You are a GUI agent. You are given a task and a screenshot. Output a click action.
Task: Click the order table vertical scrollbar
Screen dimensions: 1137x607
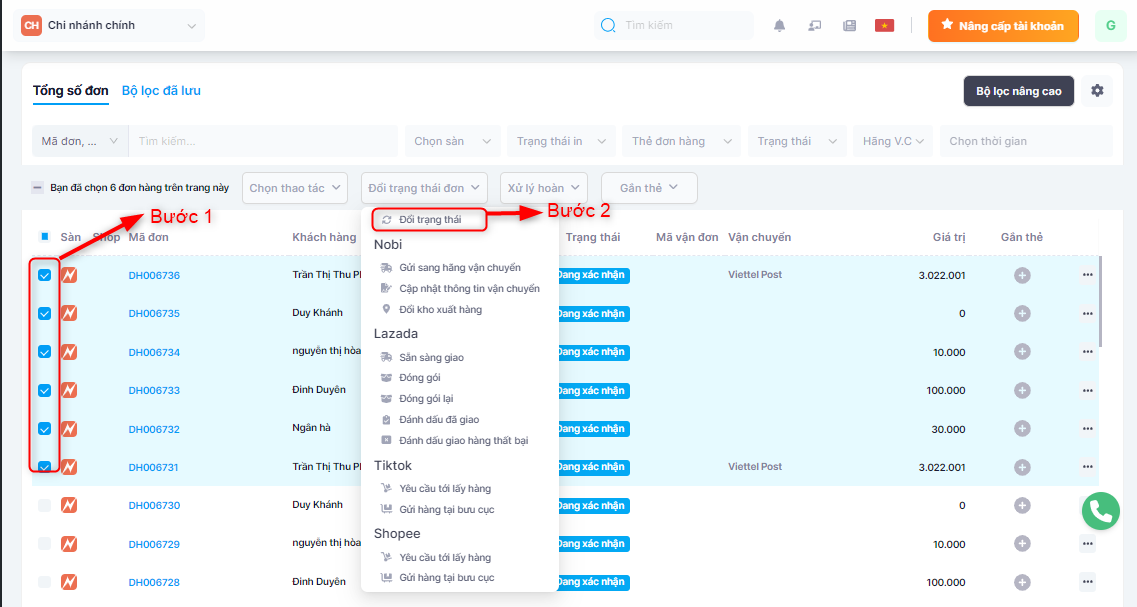coord(1100,300)
